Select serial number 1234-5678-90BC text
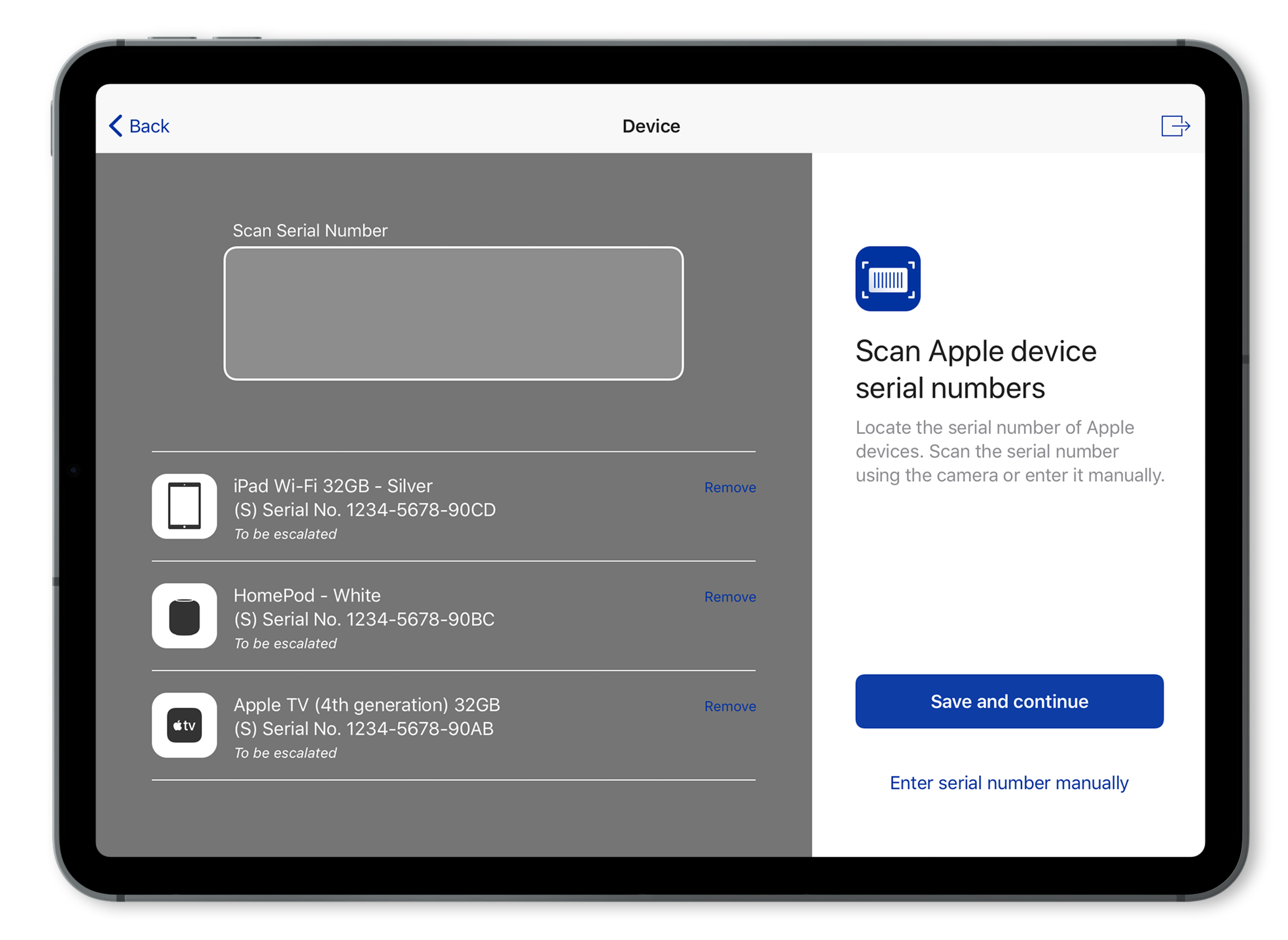1288x940 pixels. pos(421,619)
